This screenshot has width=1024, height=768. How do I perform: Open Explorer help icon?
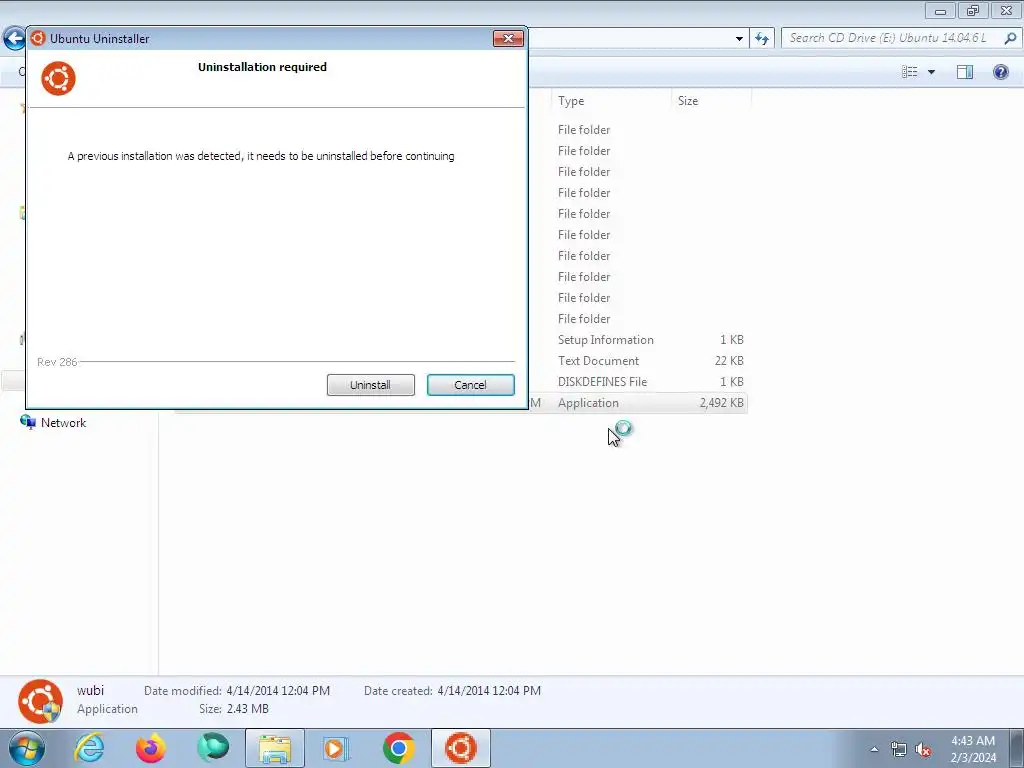tap(1000, 72)
